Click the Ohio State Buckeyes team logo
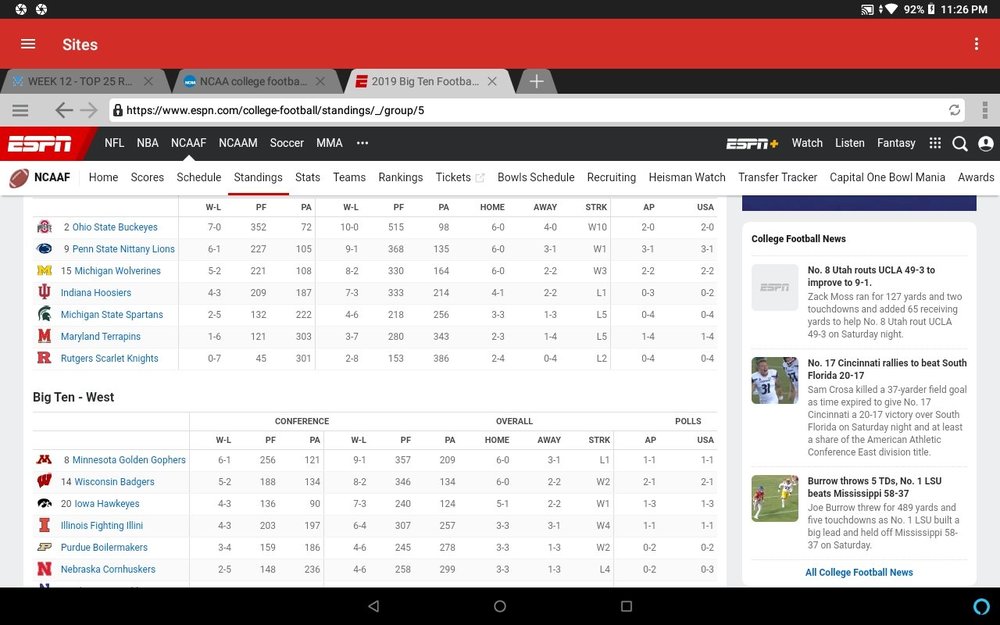The image size is (1000, 625). click(44, 226)
